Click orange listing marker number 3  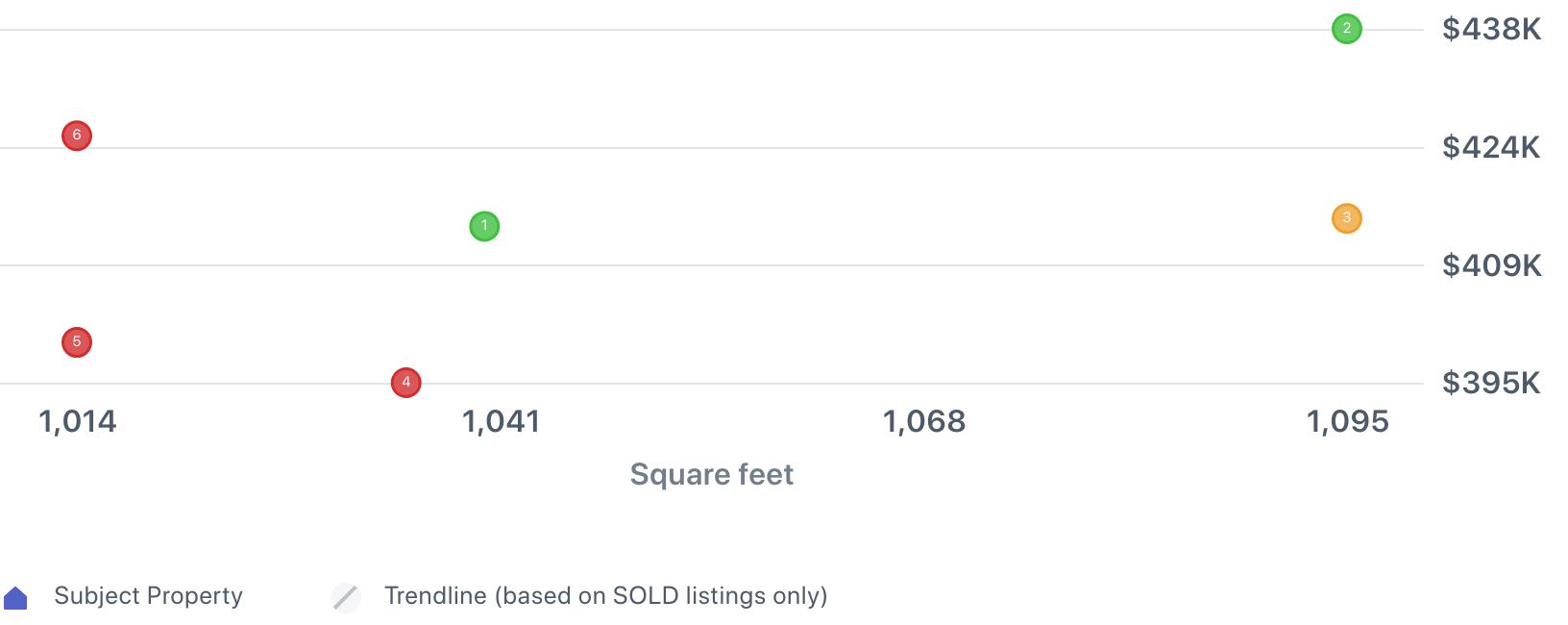point(1346,218)
